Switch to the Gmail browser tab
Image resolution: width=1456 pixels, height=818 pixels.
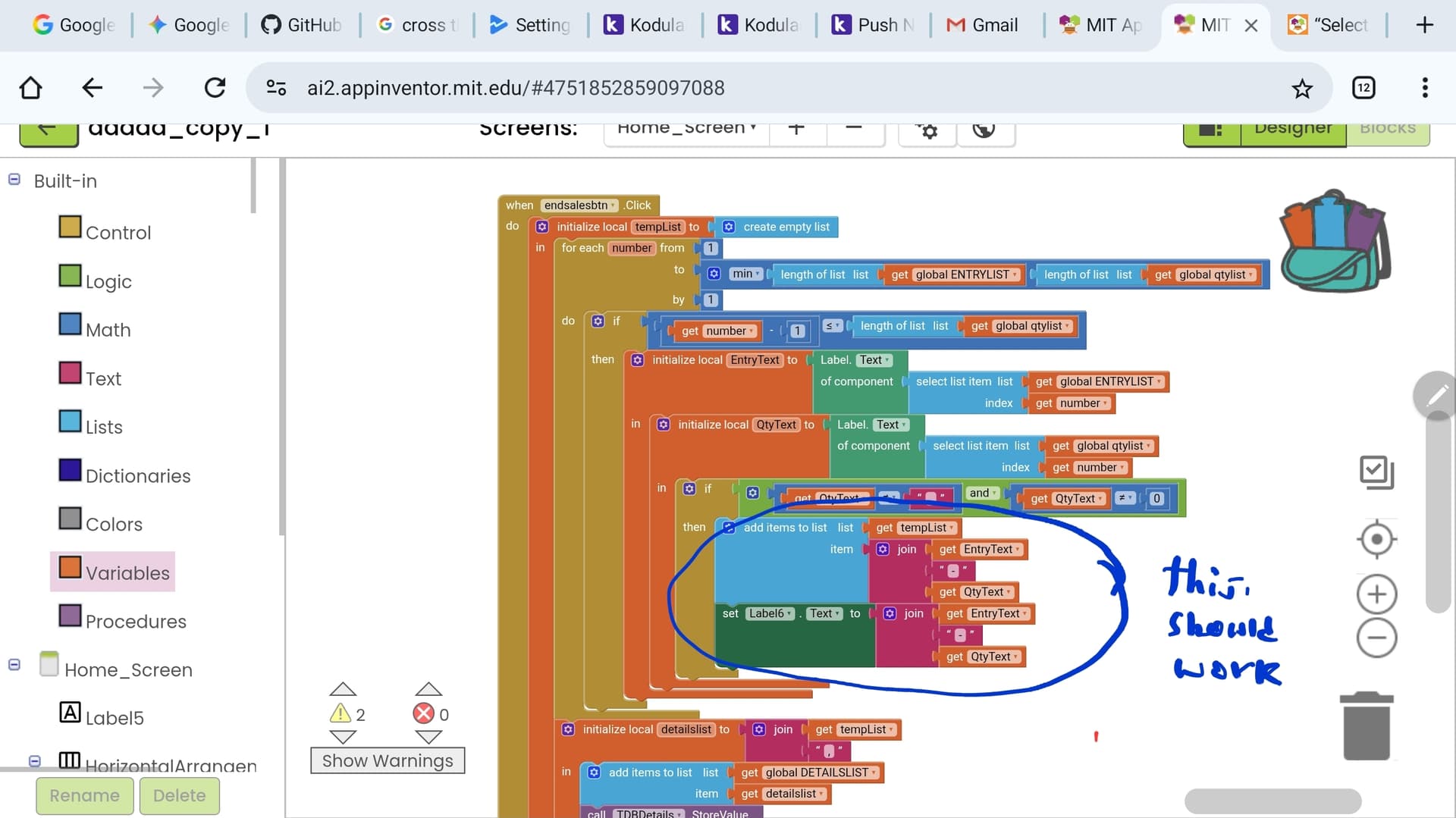coord(983,25)
